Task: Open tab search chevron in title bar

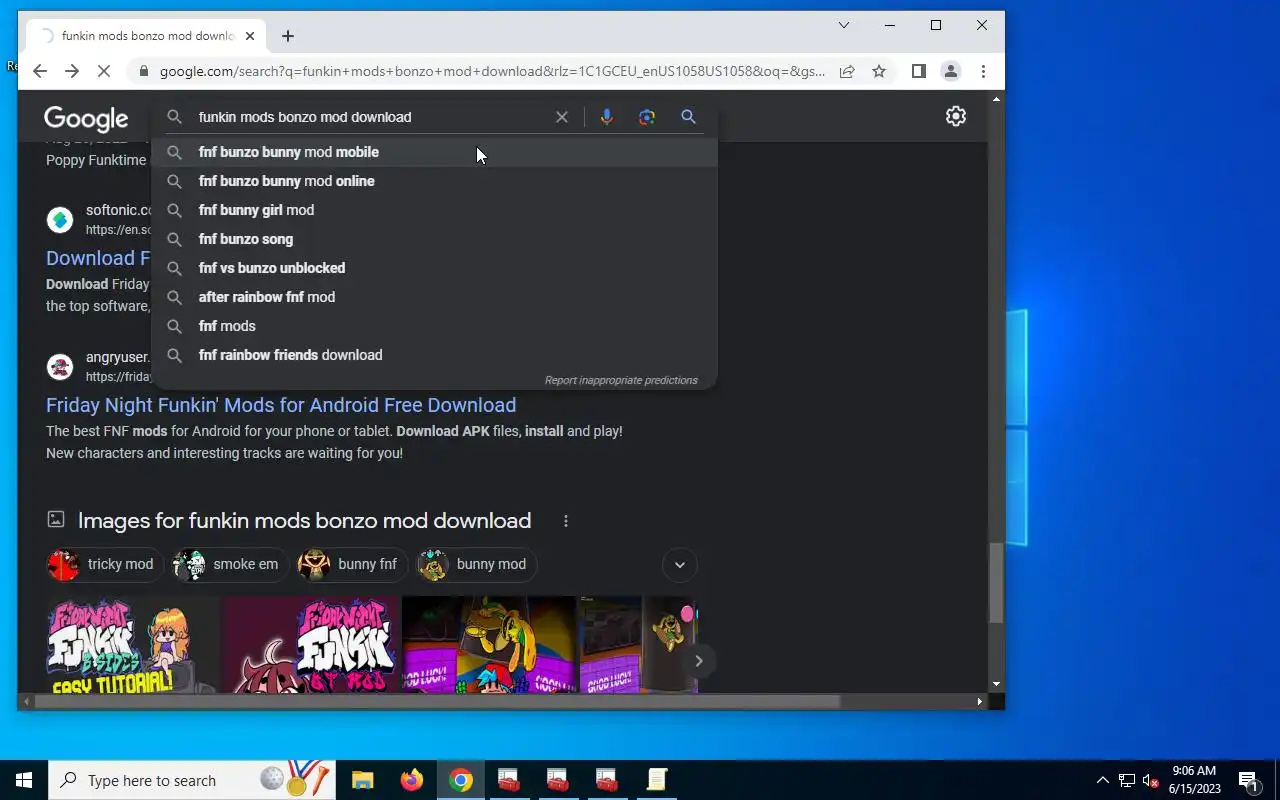Action: click(844, 25)
